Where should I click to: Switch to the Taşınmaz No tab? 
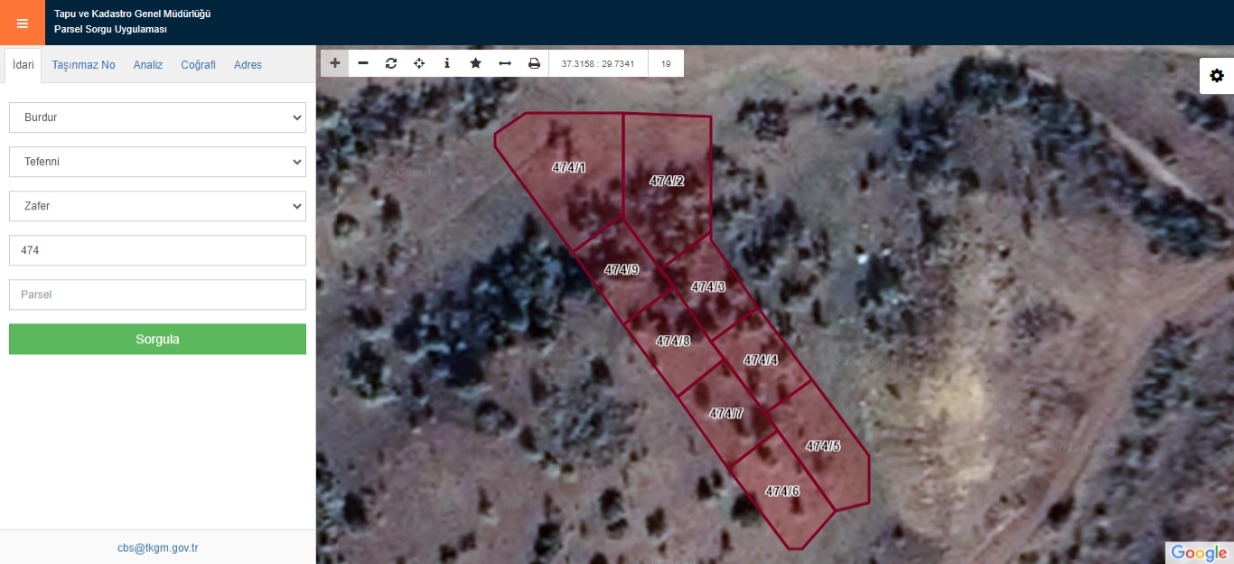(x=84, y=65)
